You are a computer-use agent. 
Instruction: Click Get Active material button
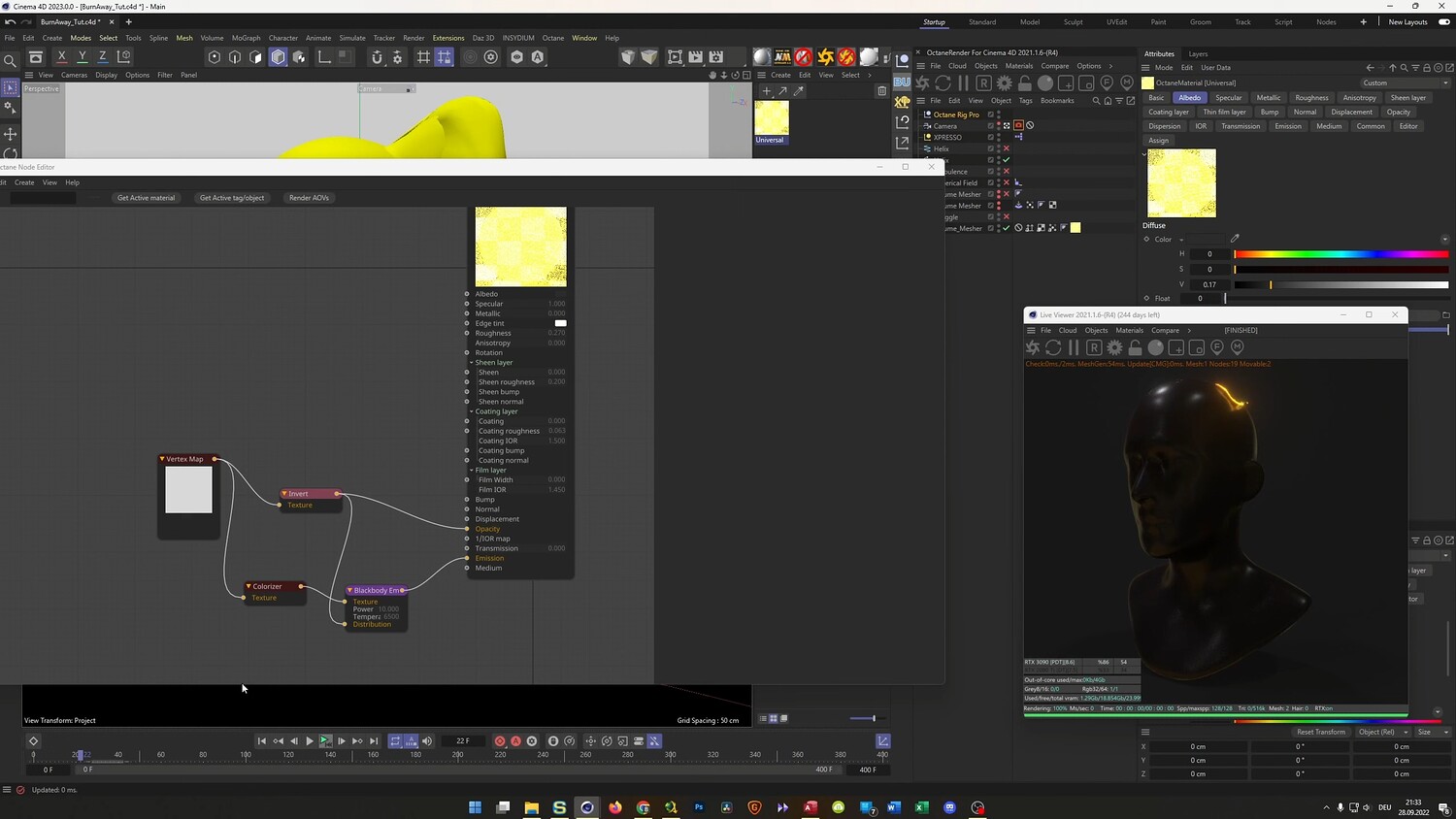tap(146, 198)
